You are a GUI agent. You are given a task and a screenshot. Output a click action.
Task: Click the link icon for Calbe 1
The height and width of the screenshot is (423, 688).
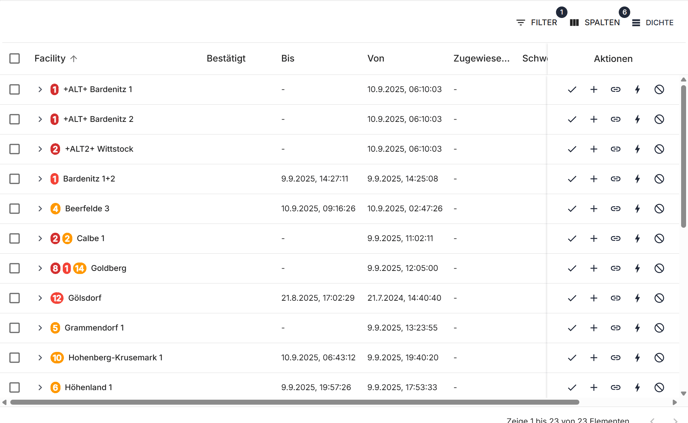[x=616, y=238]
